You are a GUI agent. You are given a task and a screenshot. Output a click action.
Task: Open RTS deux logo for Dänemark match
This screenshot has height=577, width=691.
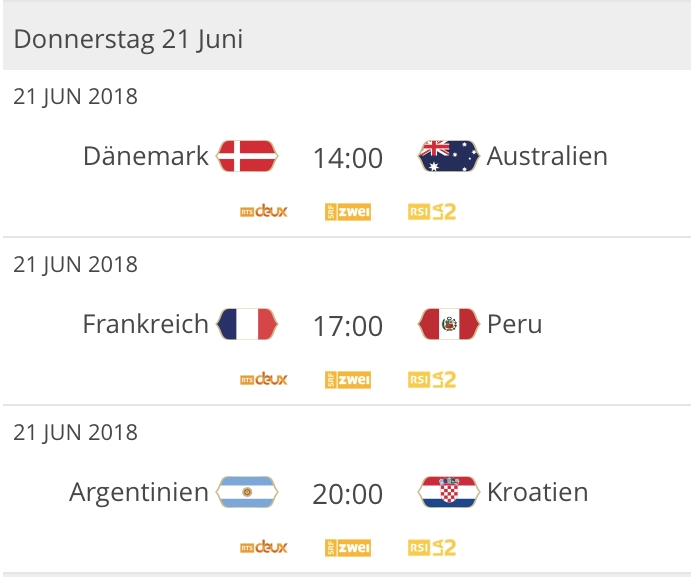(264, 211)
